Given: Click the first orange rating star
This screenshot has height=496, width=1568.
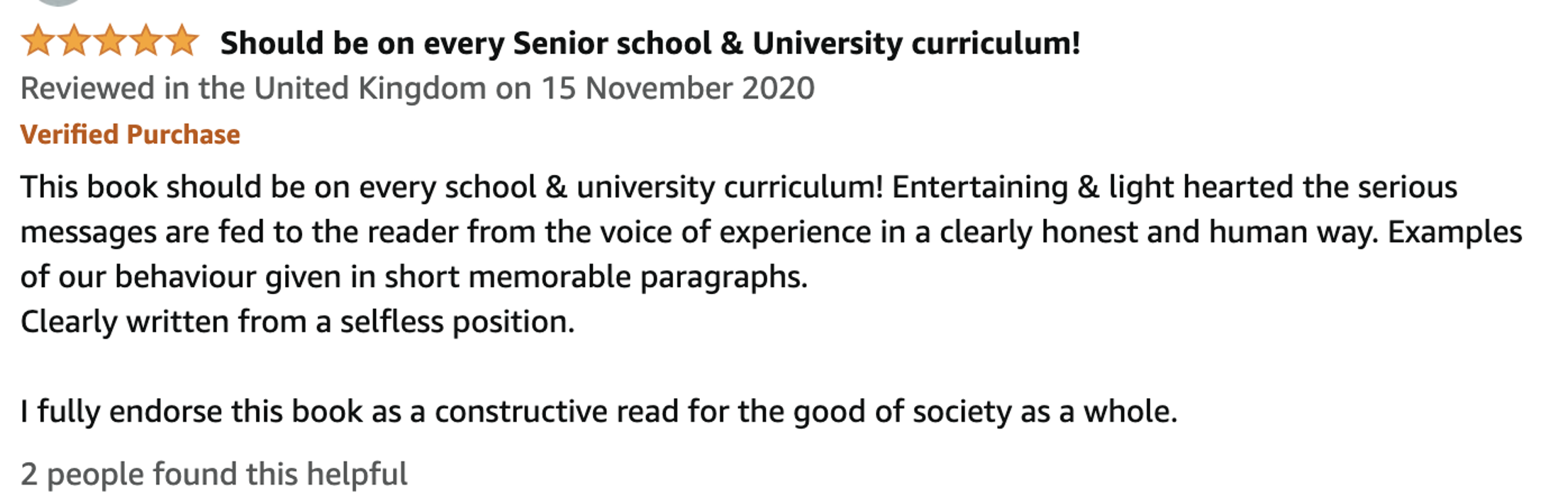Looking at the screenshot, I should (x=38, y=40).
